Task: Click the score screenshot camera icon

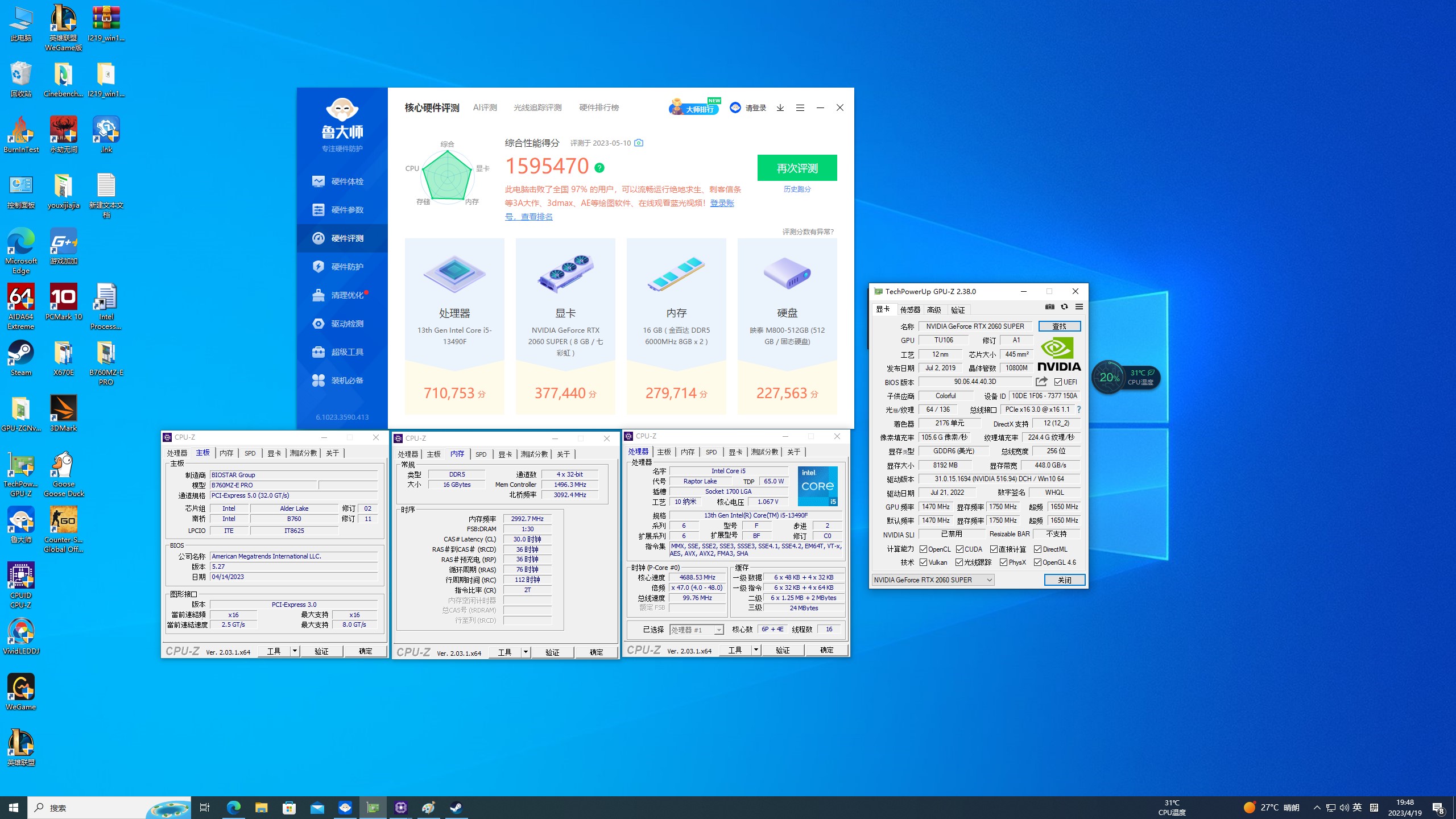Action: pyautogui.click(x=639, y=143)
